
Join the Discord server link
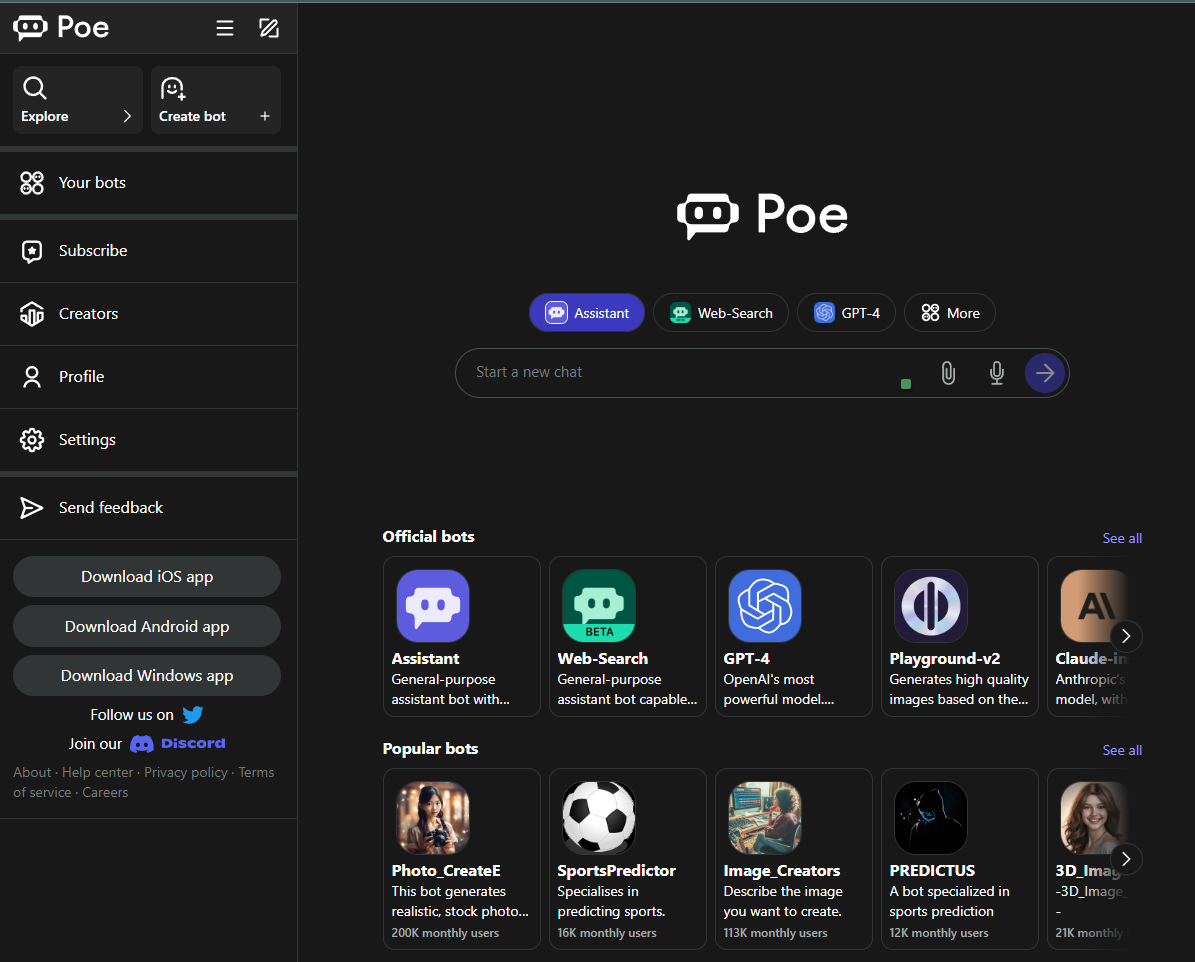tap(178, 743)
